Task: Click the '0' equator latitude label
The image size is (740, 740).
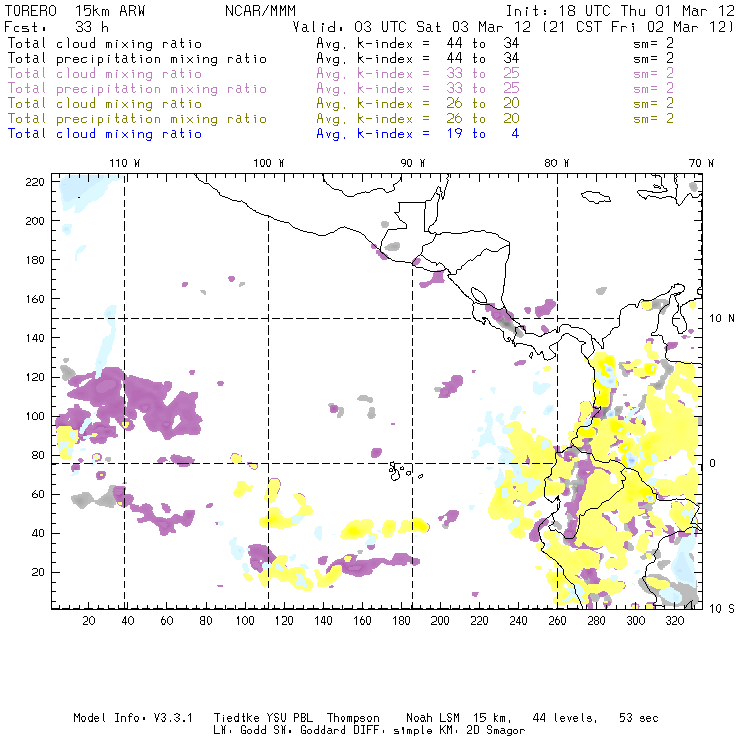Action: (713, 464)
